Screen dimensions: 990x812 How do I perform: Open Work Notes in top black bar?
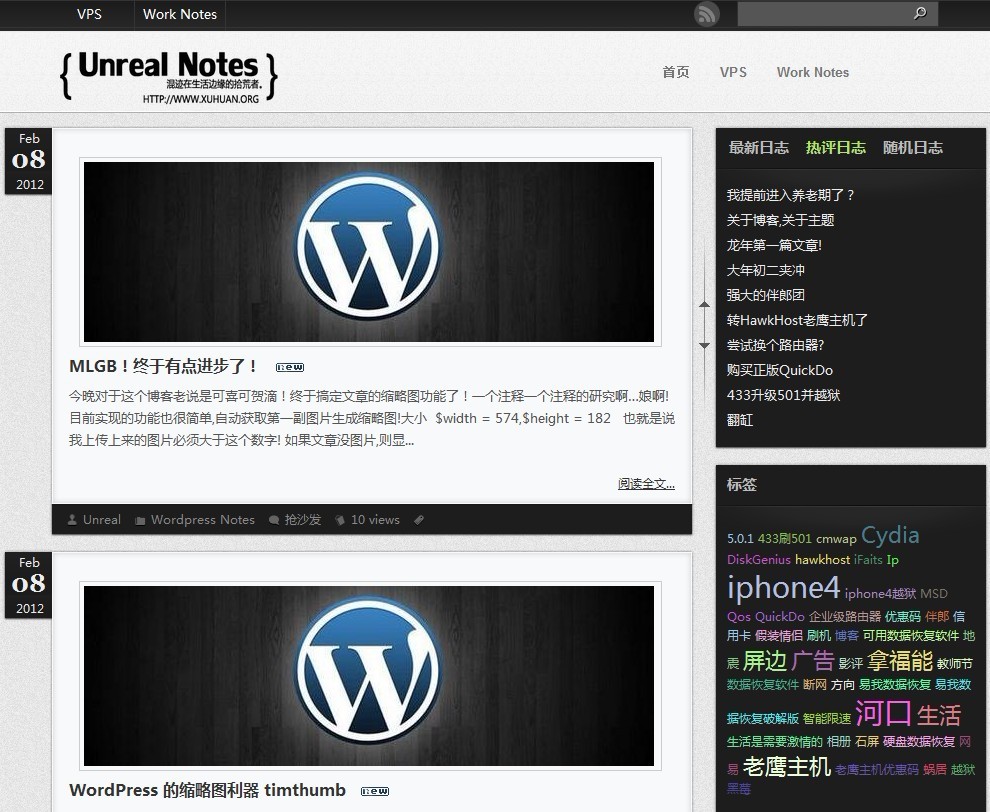[180, 14]
